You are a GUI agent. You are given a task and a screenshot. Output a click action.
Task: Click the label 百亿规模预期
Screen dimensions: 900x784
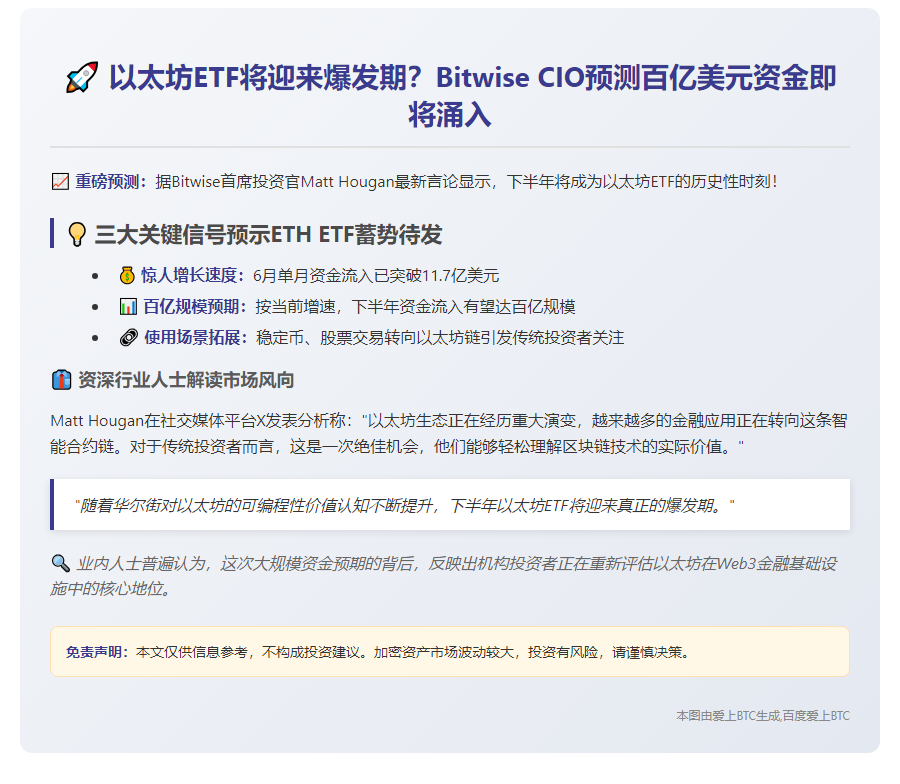click(x=191, y=306)
